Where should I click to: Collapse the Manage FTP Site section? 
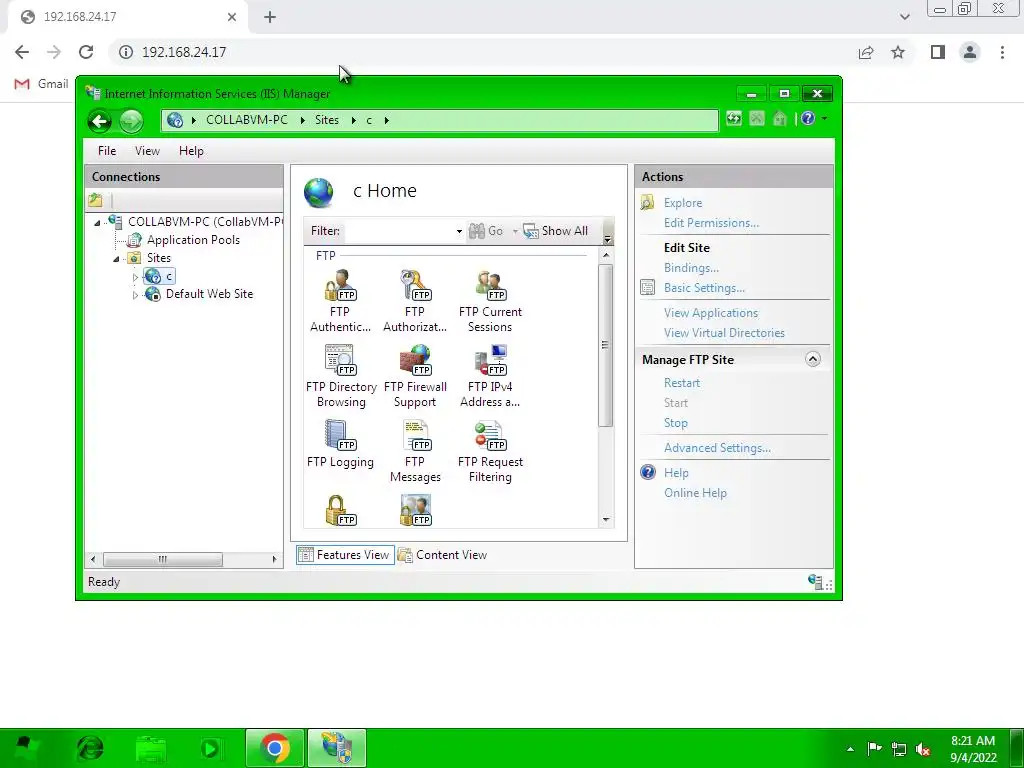click(x=812, y=359)
